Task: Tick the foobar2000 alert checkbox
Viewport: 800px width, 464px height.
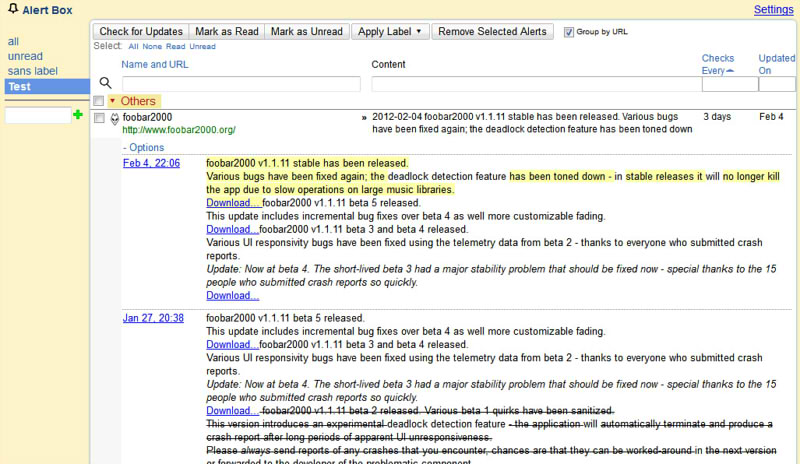Action: coord(99,118)
